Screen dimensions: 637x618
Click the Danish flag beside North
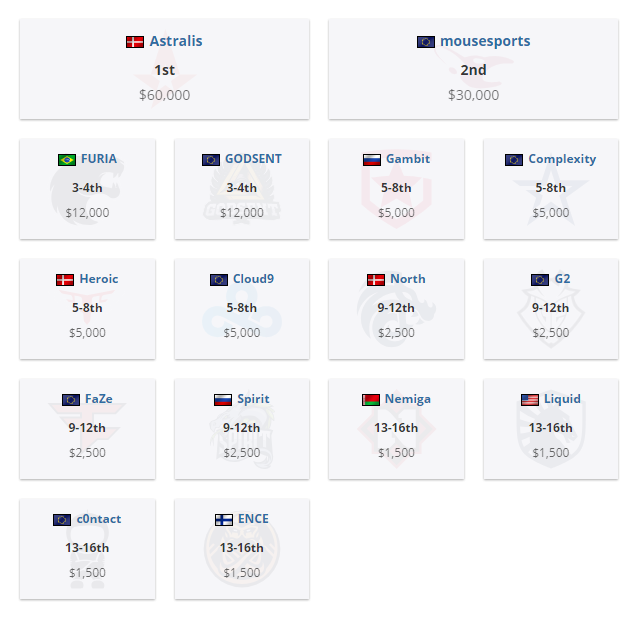[x=376, y=280]
